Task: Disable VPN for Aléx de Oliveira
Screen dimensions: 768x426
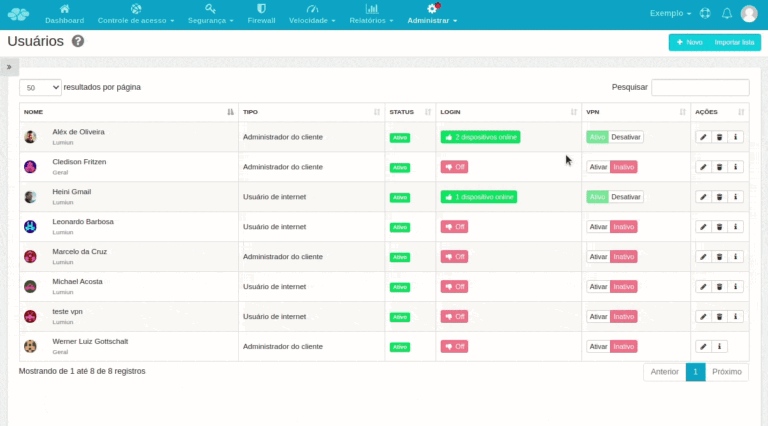Action: (x=626, y=137)
